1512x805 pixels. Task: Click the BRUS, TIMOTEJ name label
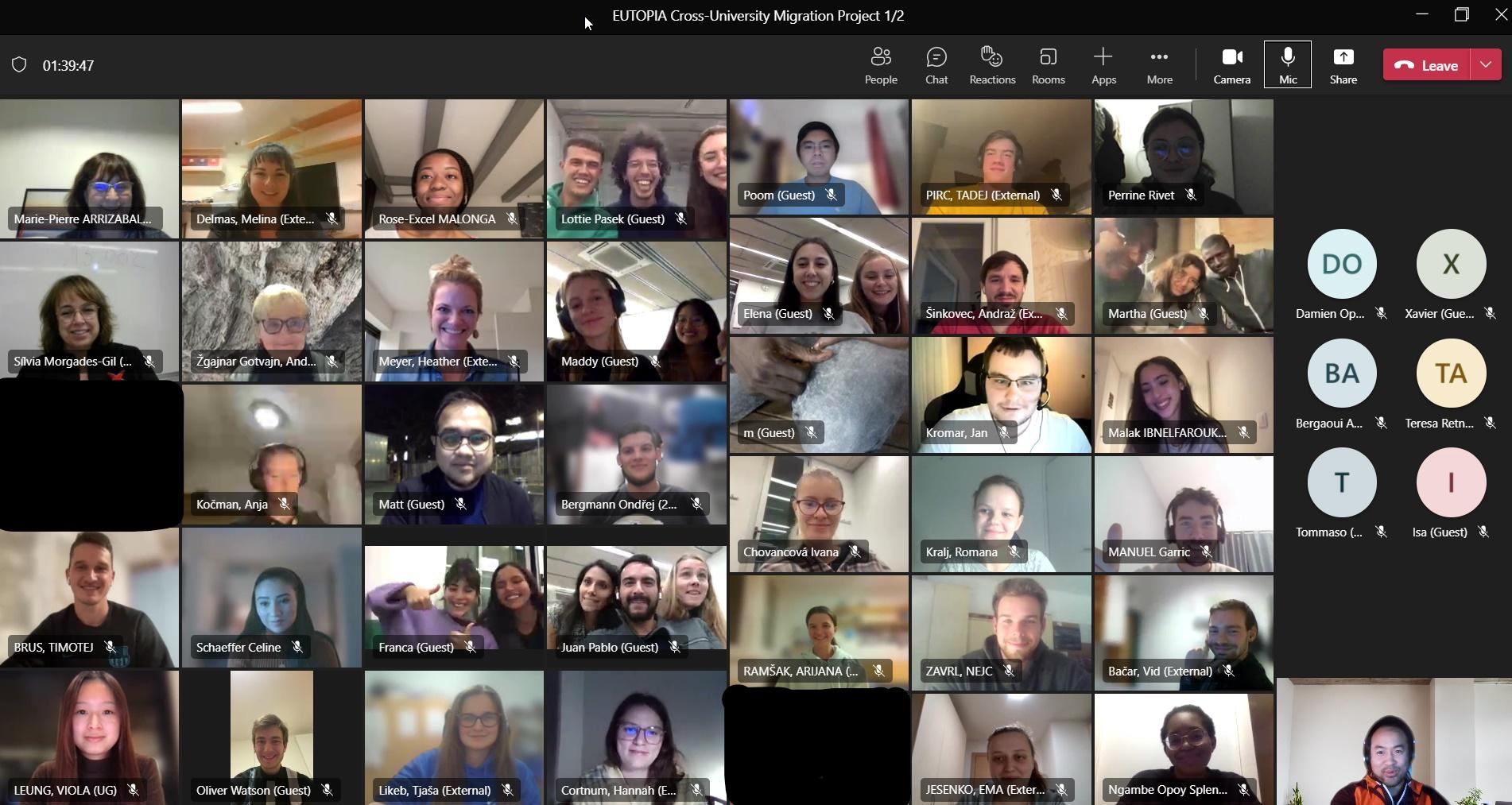click(53, 648)
